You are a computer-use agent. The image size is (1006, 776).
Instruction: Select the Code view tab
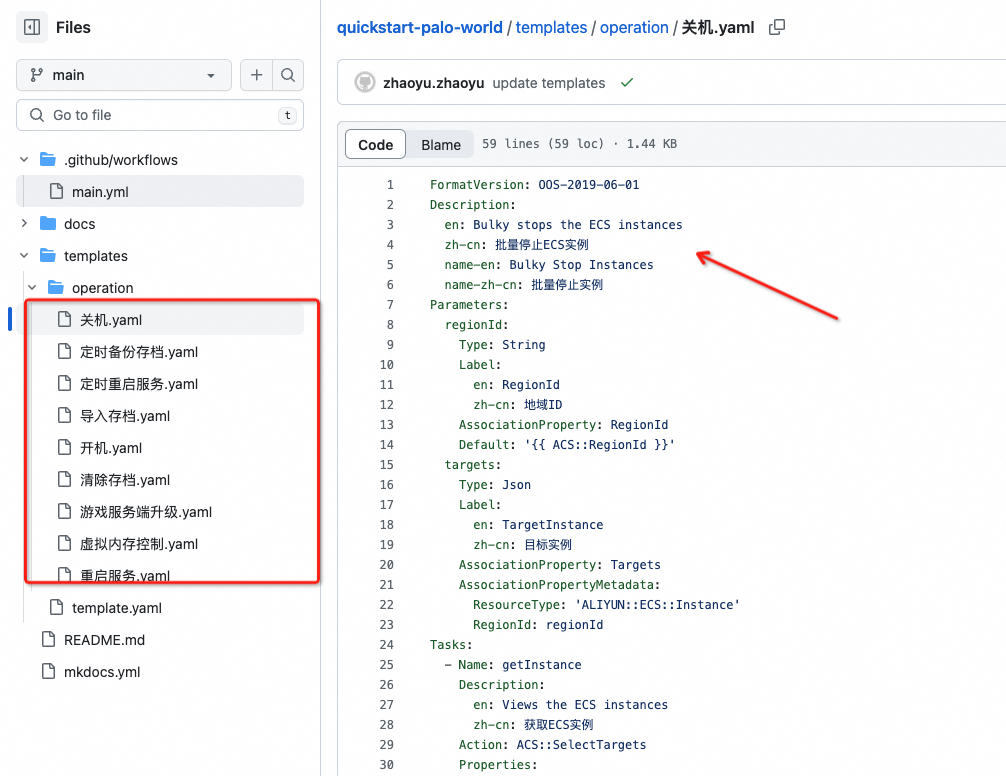click(375, 144)
